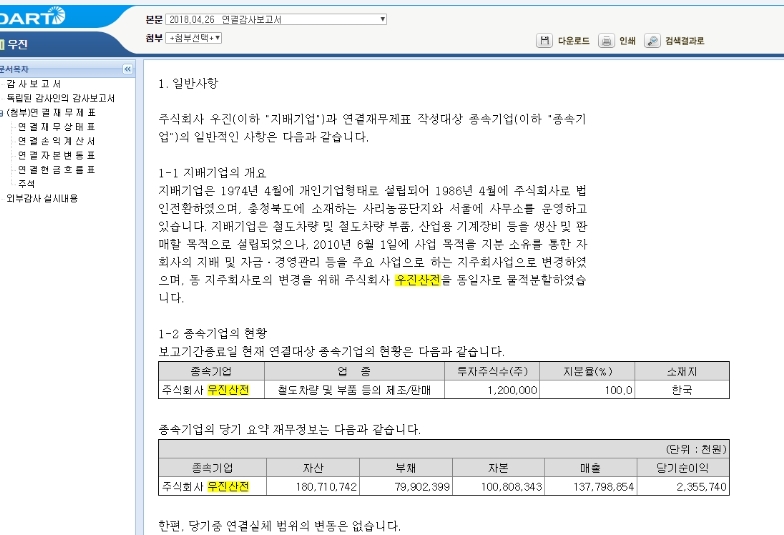Click the value 79,902,399

tap(422, 486)
